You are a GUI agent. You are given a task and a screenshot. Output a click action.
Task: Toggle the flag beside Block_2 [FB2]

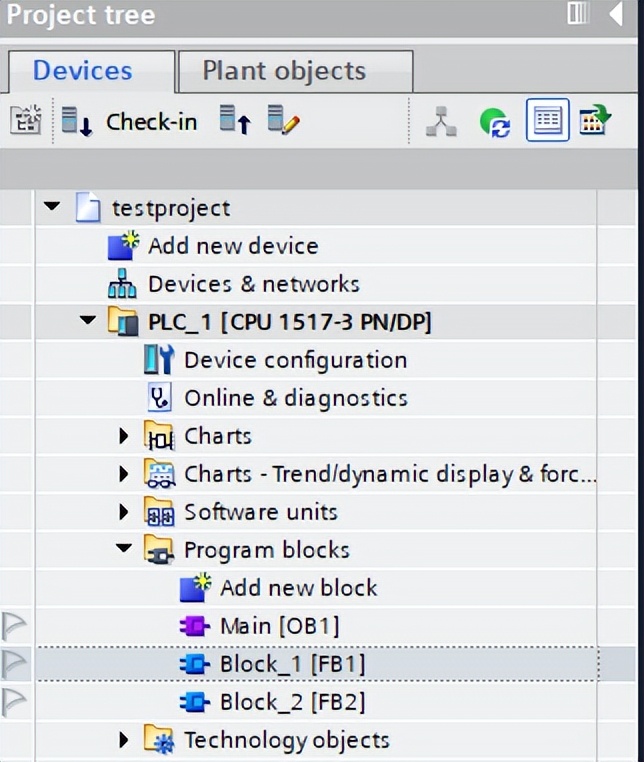pyautogui.click(x=14, y=702)
